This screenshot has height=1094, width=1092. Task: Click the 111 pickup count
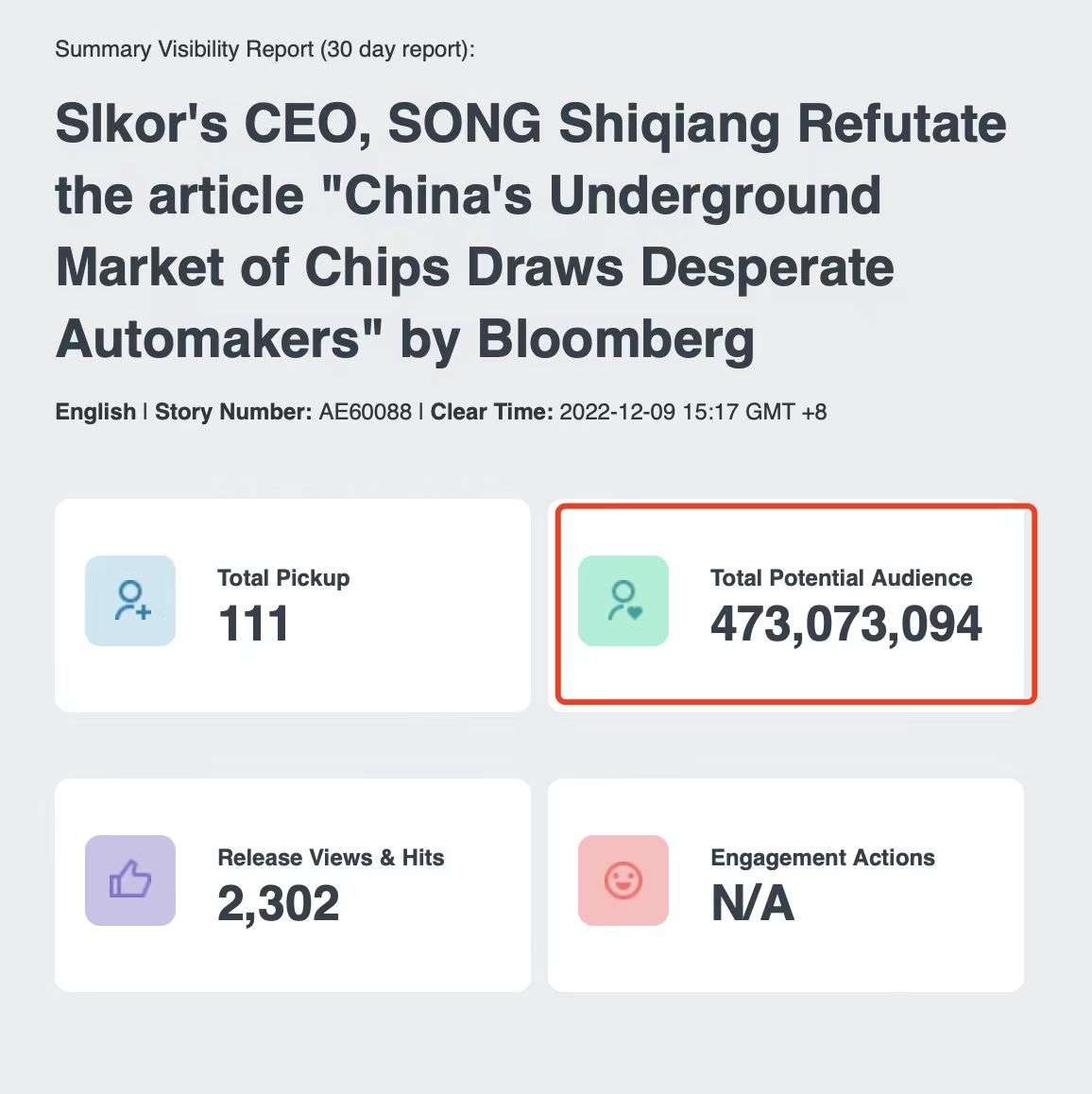tap(253, 624)
